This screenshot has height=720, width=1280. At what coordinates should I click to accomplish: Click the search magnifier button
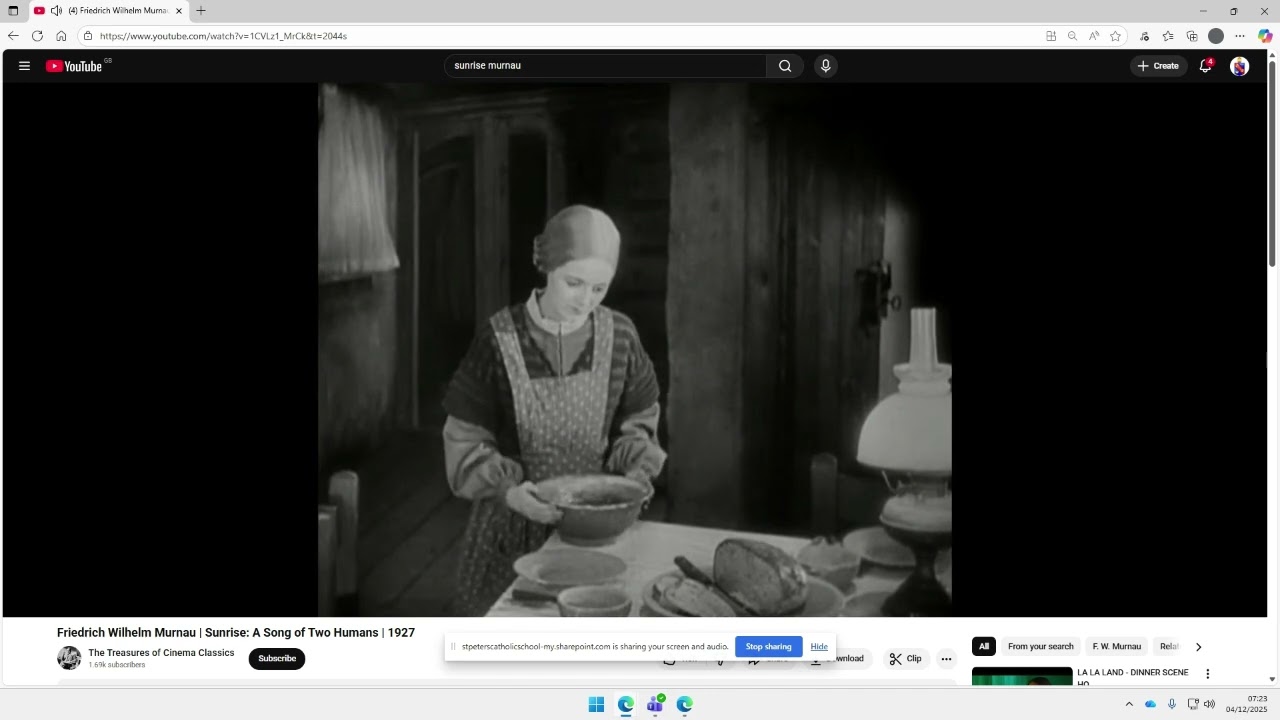(785, 66)
